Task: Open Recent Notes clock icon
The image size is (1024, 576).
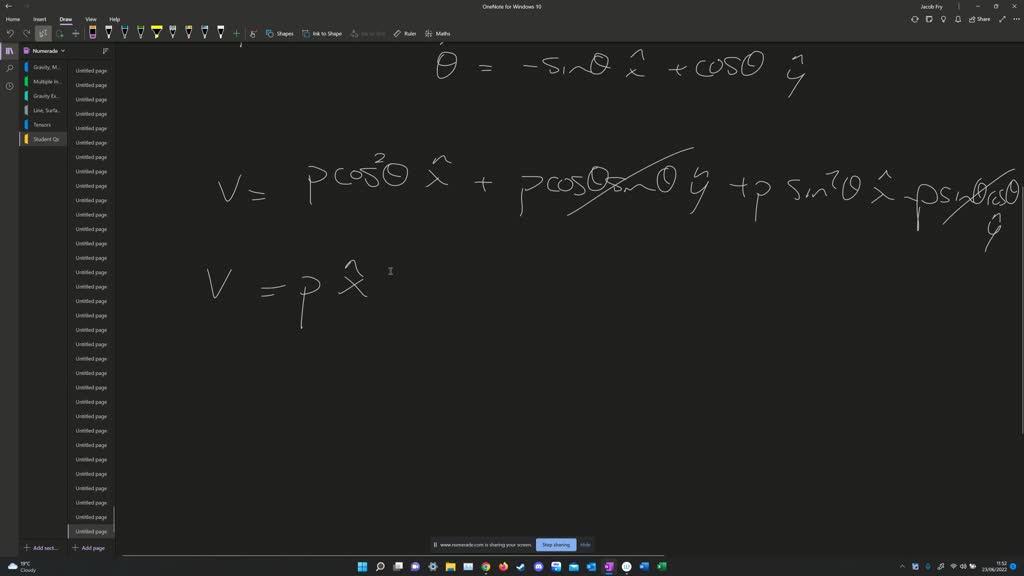Action: pyautogui.click(x=9, y=86)
